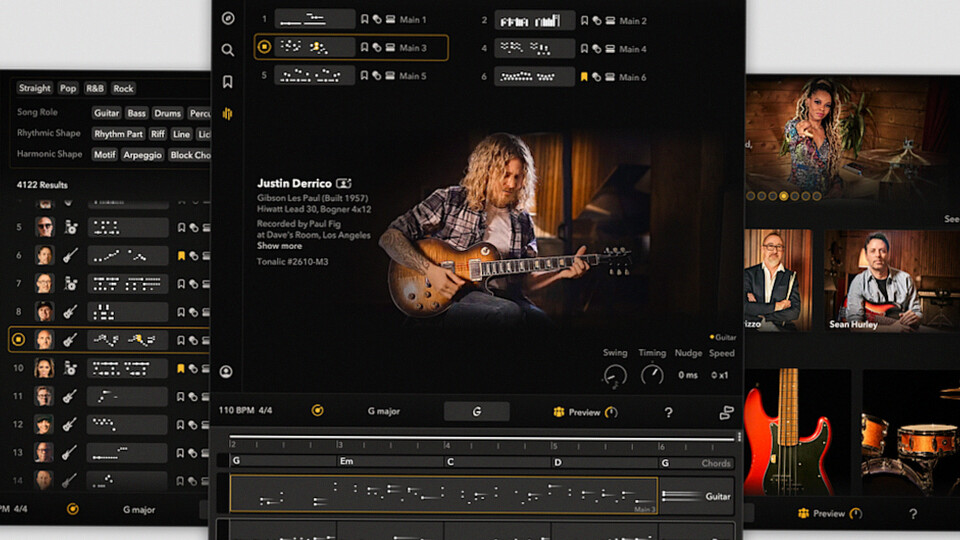
Task: Click the device layout icon beside help
Action: pyautogui.click(x=726, y=413)
